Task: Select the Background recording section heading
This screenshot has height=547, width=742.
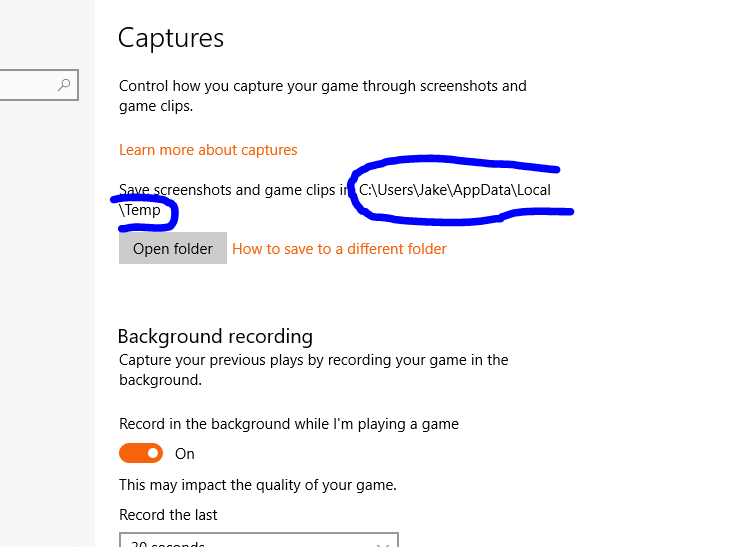Action: [x=215, y=336]
